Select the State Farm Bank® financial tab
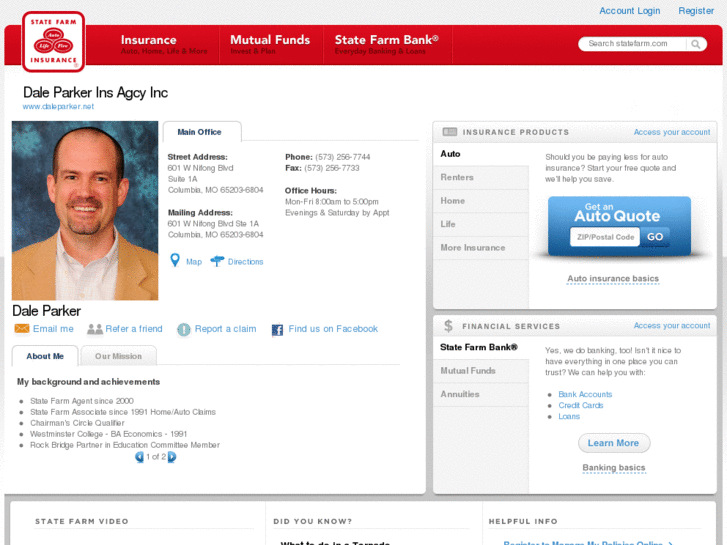The height and width of the screenshot is (545, 727). click(x=481, y=347)
